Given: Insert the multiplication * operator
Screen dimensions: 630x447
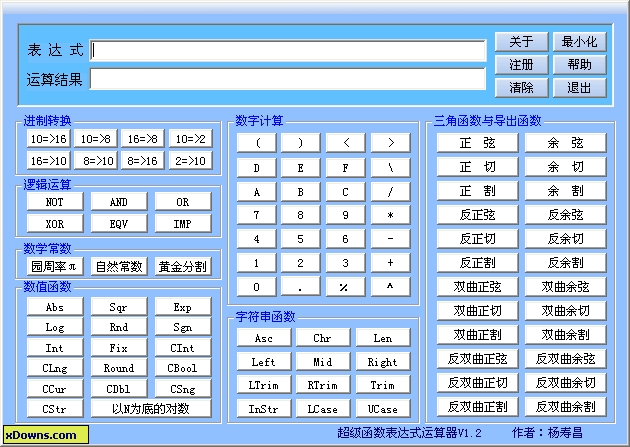Looking at the screenshot, I should (391, 215).
